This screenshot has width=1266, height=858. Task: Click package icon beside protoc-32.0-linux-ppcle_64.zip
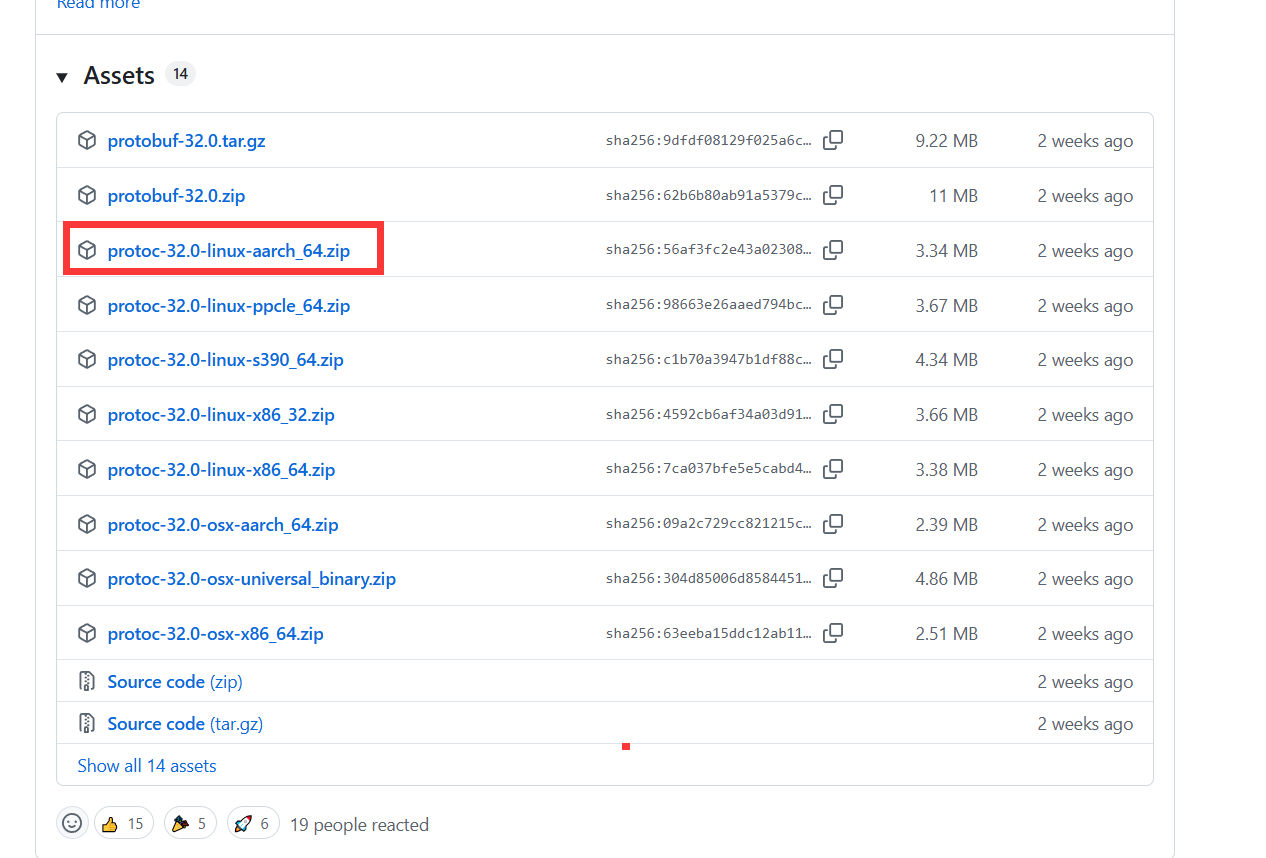point(87,305)
